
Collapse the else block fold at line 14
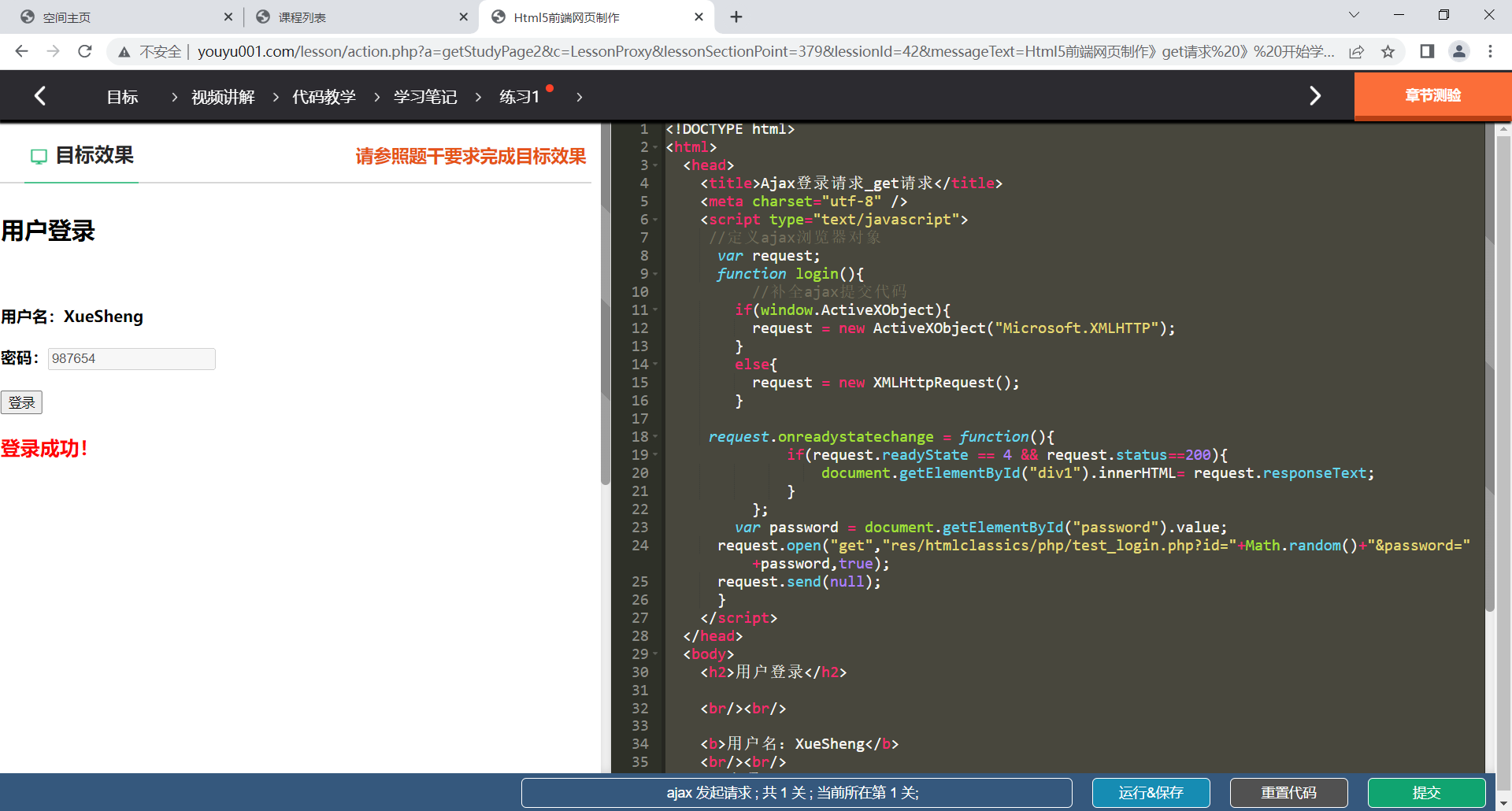[655, 365]
